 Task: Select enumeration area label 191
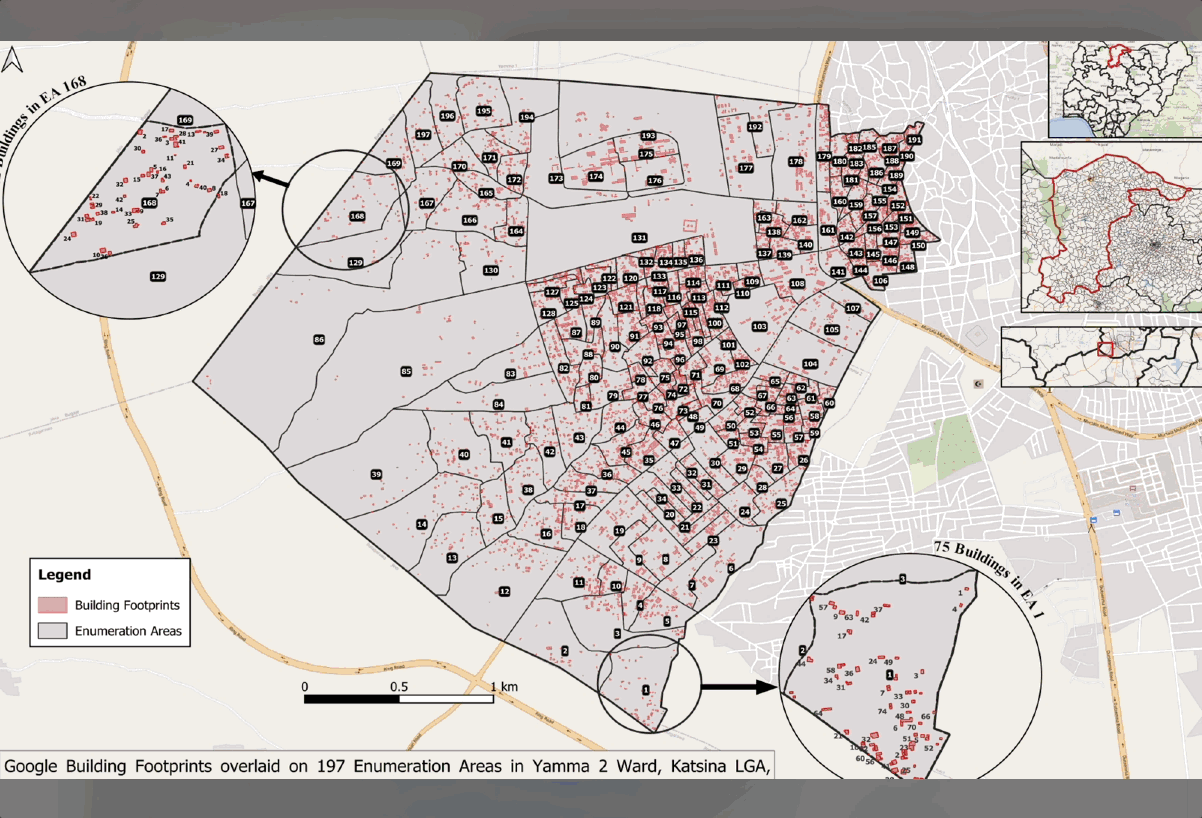(x=914, y=140)
